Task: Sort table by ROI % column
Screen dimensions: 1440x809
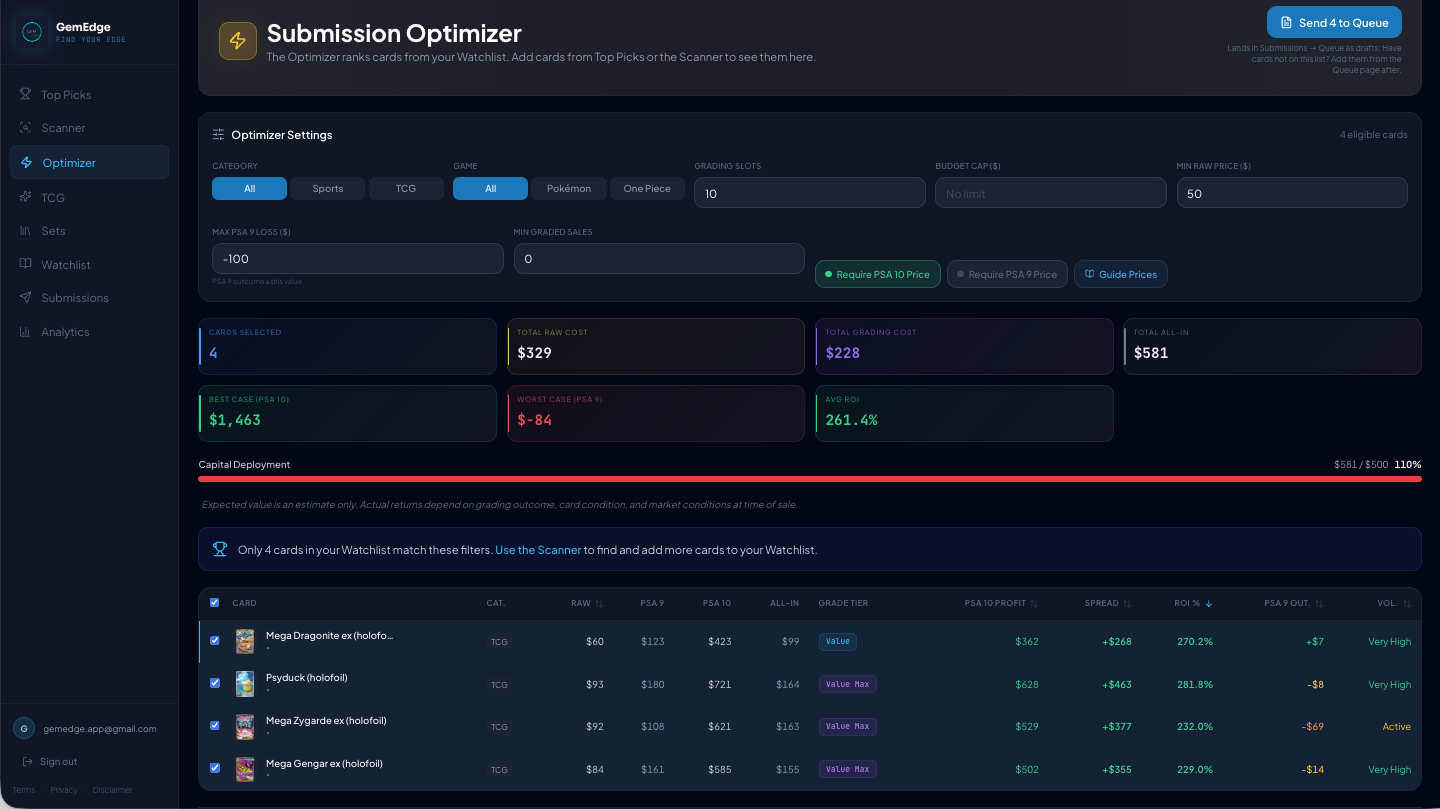Action: coord(1193,603)
